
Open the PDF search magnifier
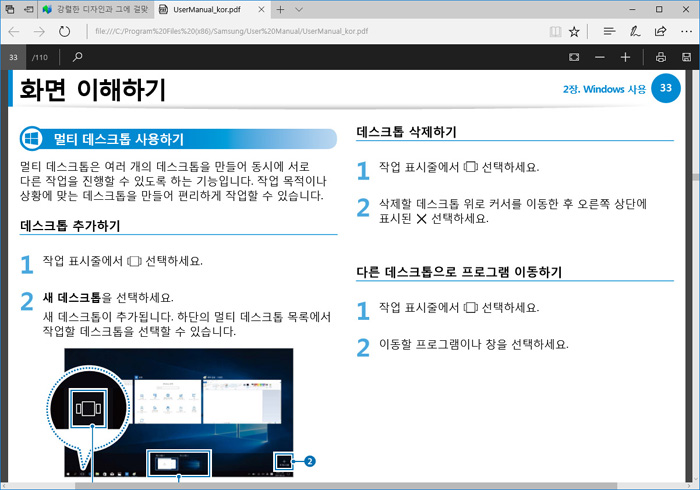78,57
